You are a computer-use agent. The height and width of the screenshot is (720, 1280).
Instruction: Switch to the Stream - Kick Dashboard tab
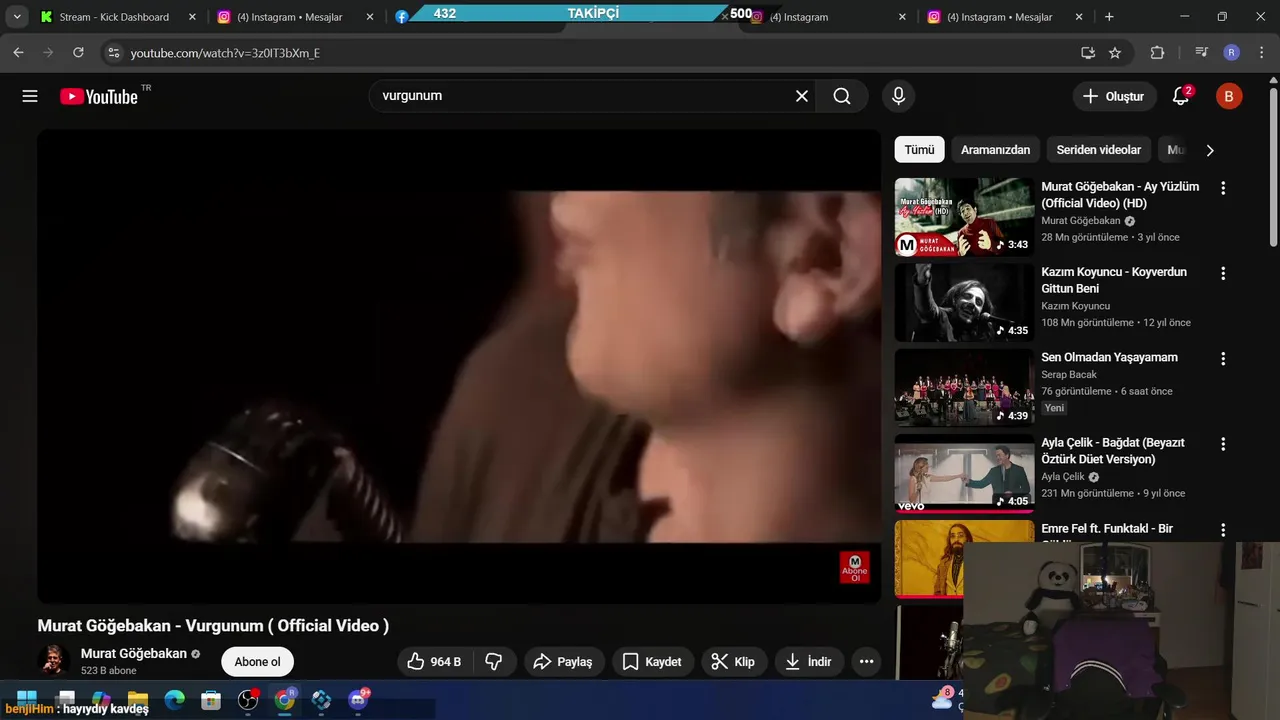[115, 17]
